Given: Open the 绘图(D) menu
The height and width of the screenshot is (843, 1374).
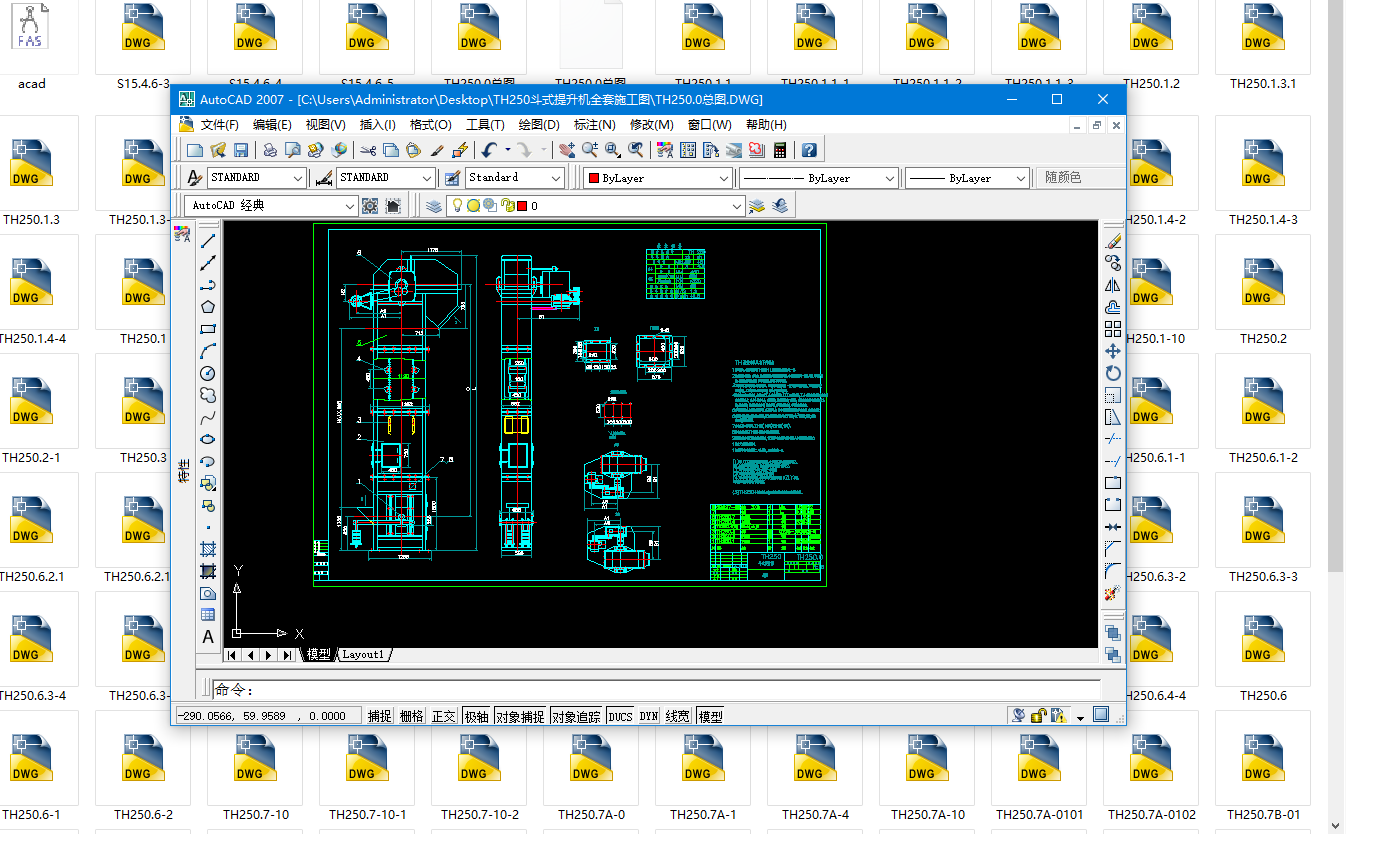Looking at the screenshot, I should pyautogui.click(x=539, y=125).
